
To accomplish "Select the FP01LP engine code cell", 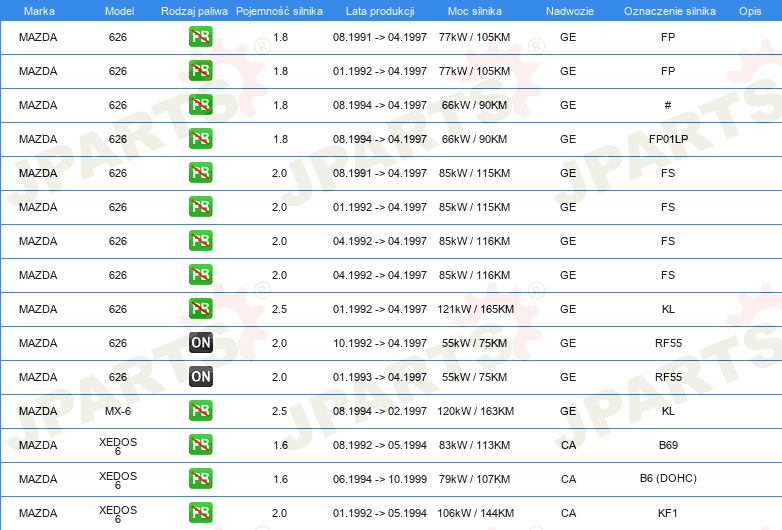I will (x=668, y=139).
